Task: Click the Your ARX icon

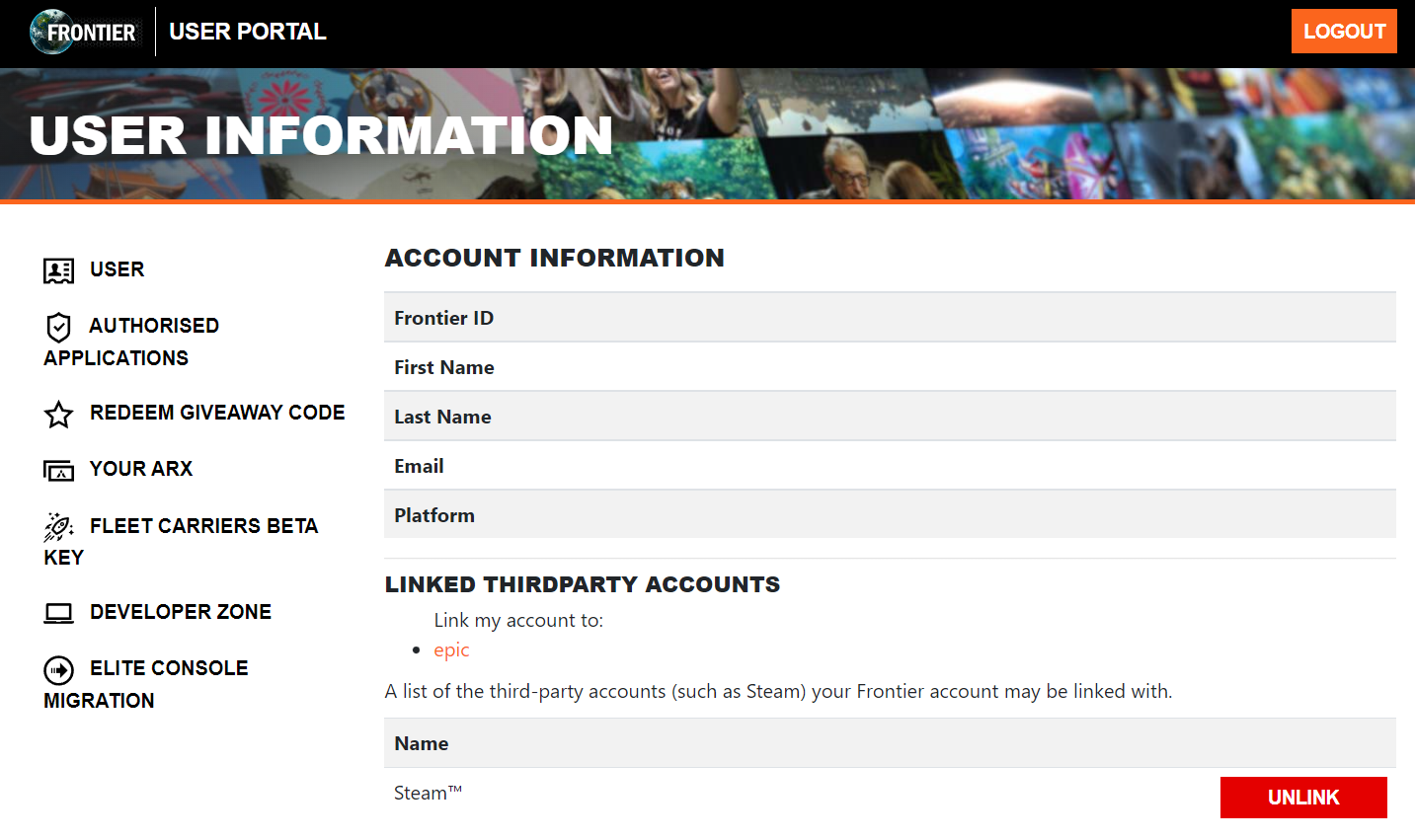Action: [x=58, y=471]
